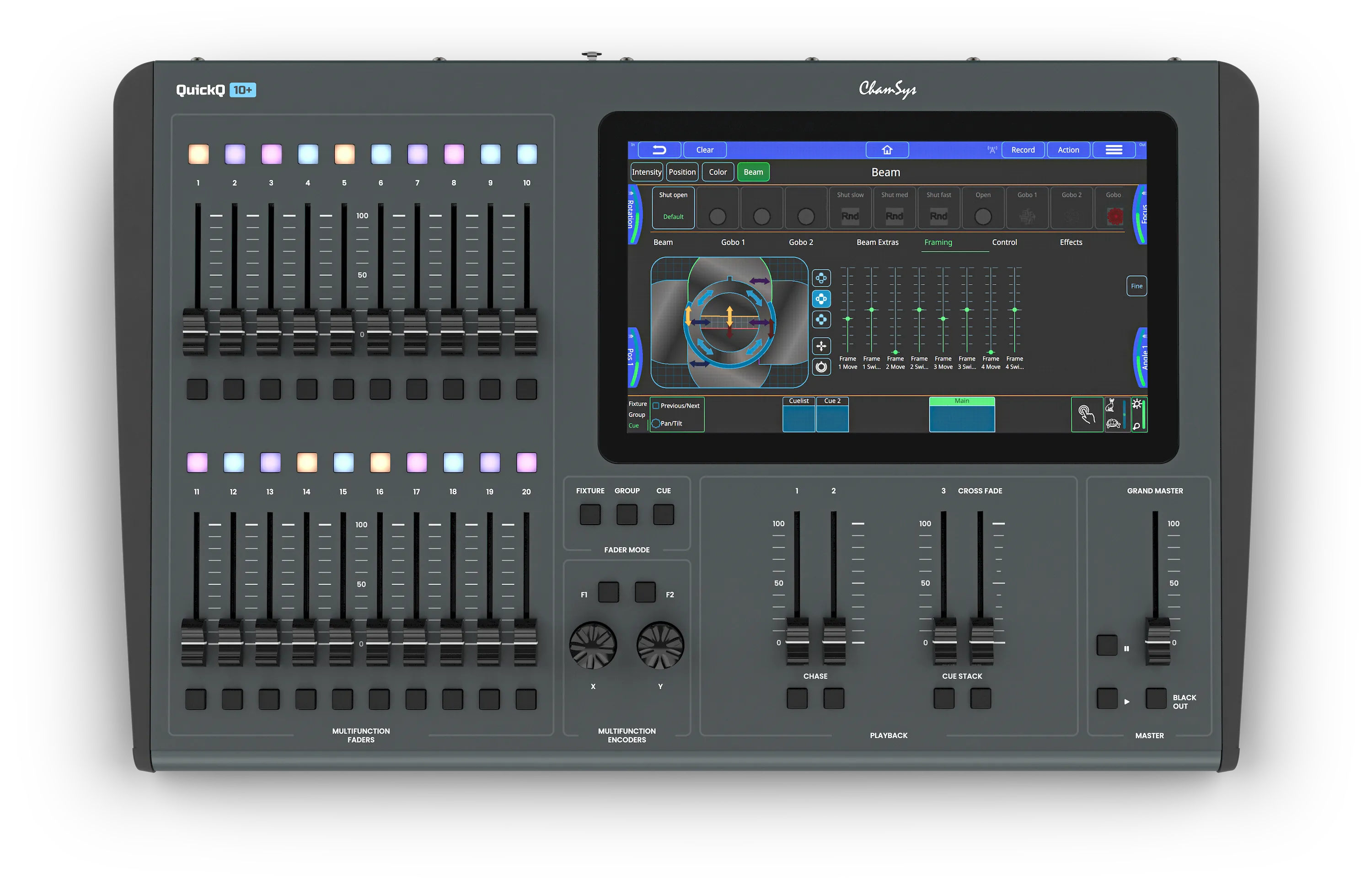Screen dimensions: 1372x895
Task: Tap the rabbit fast-speed icon
Action: [1110, 405]
